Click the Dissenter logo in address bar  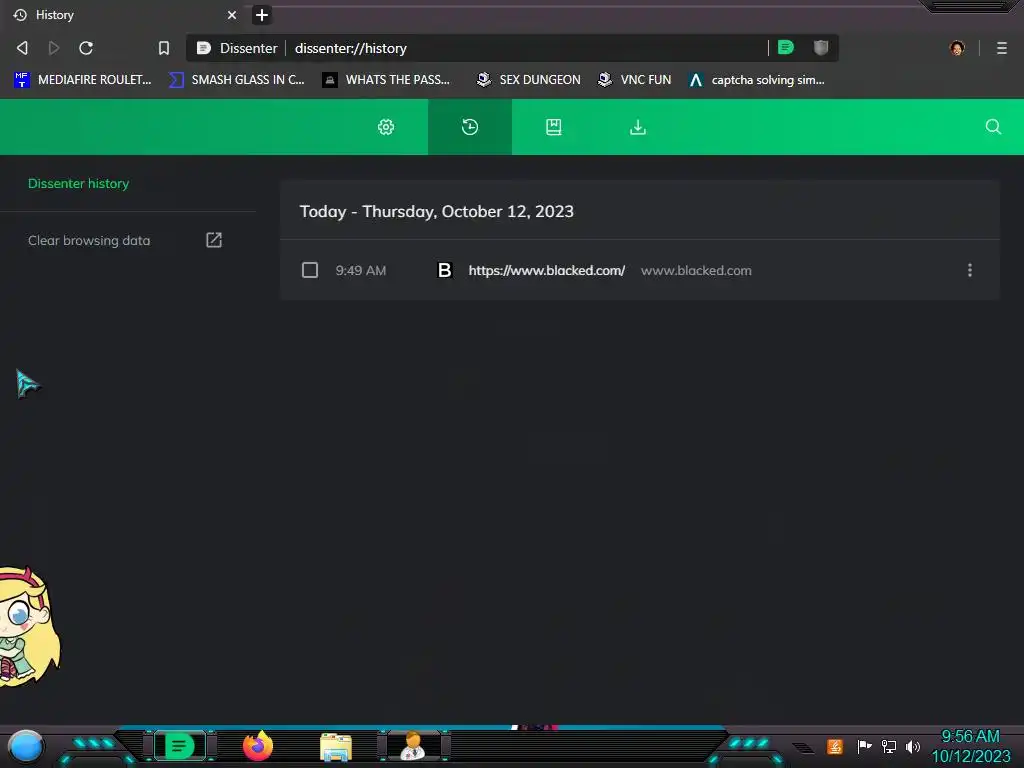click(x=204, y=48)
